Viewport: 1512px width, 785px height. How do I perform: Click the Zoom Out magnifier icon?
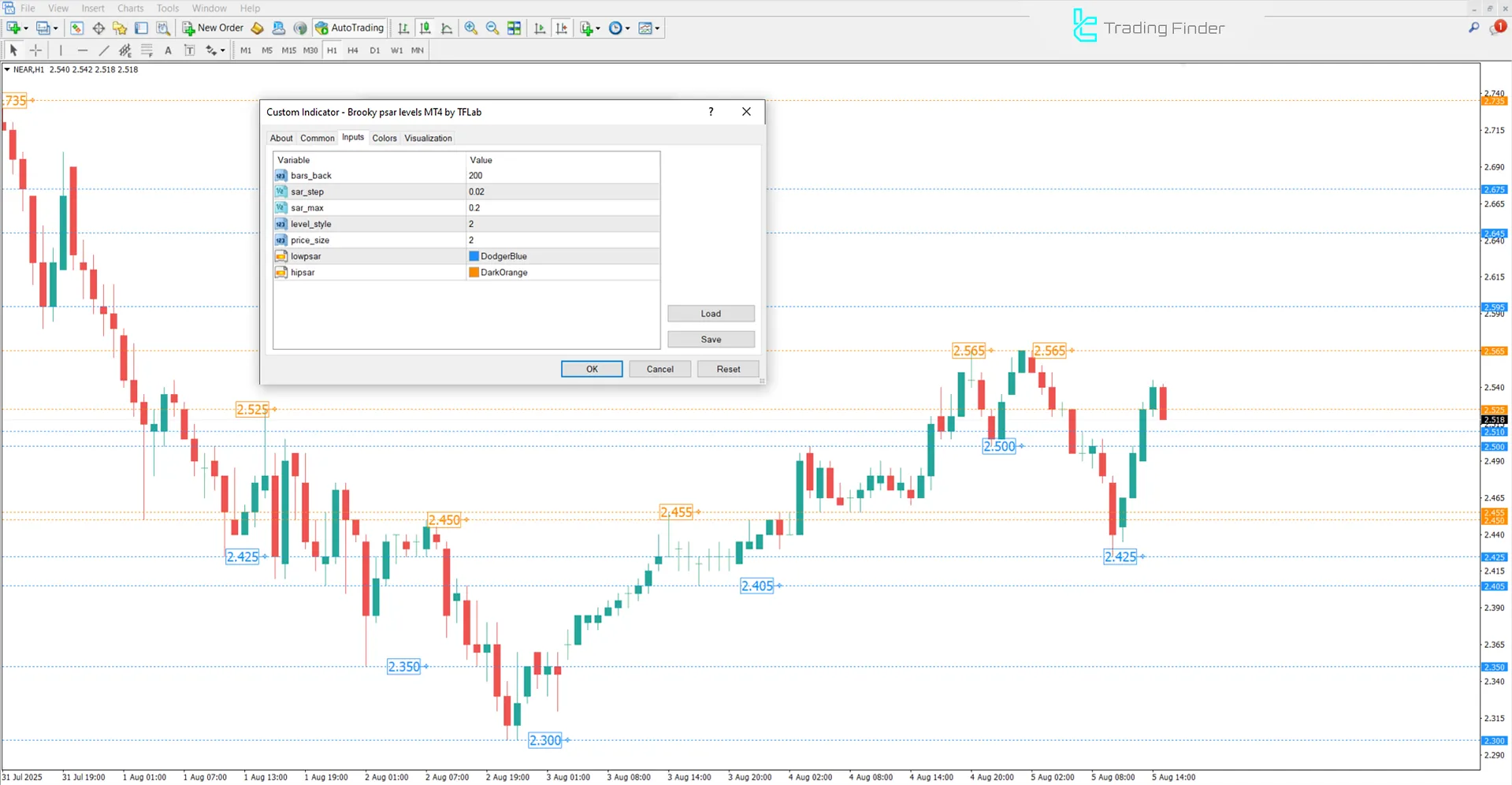492,28
